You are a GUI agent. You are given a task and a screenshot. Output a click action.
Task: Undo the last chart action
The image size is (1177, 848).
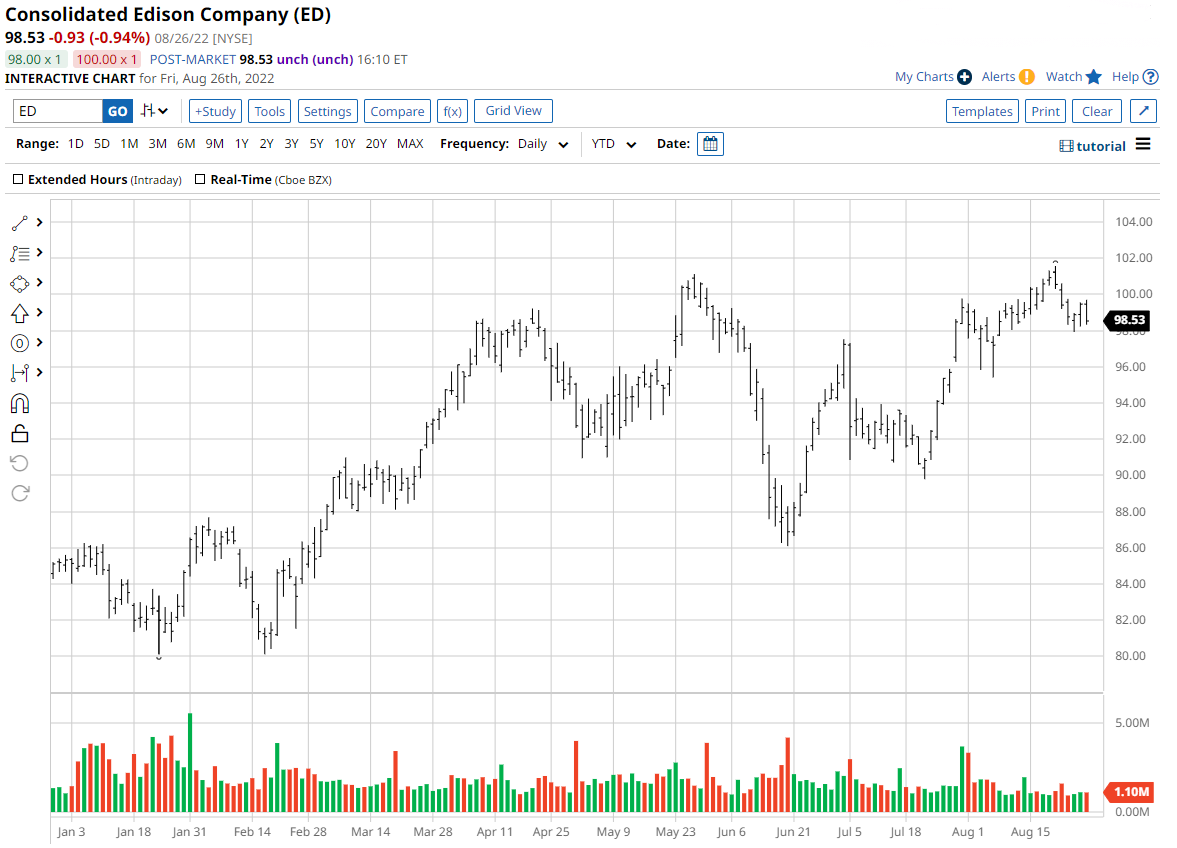(19, 462)
